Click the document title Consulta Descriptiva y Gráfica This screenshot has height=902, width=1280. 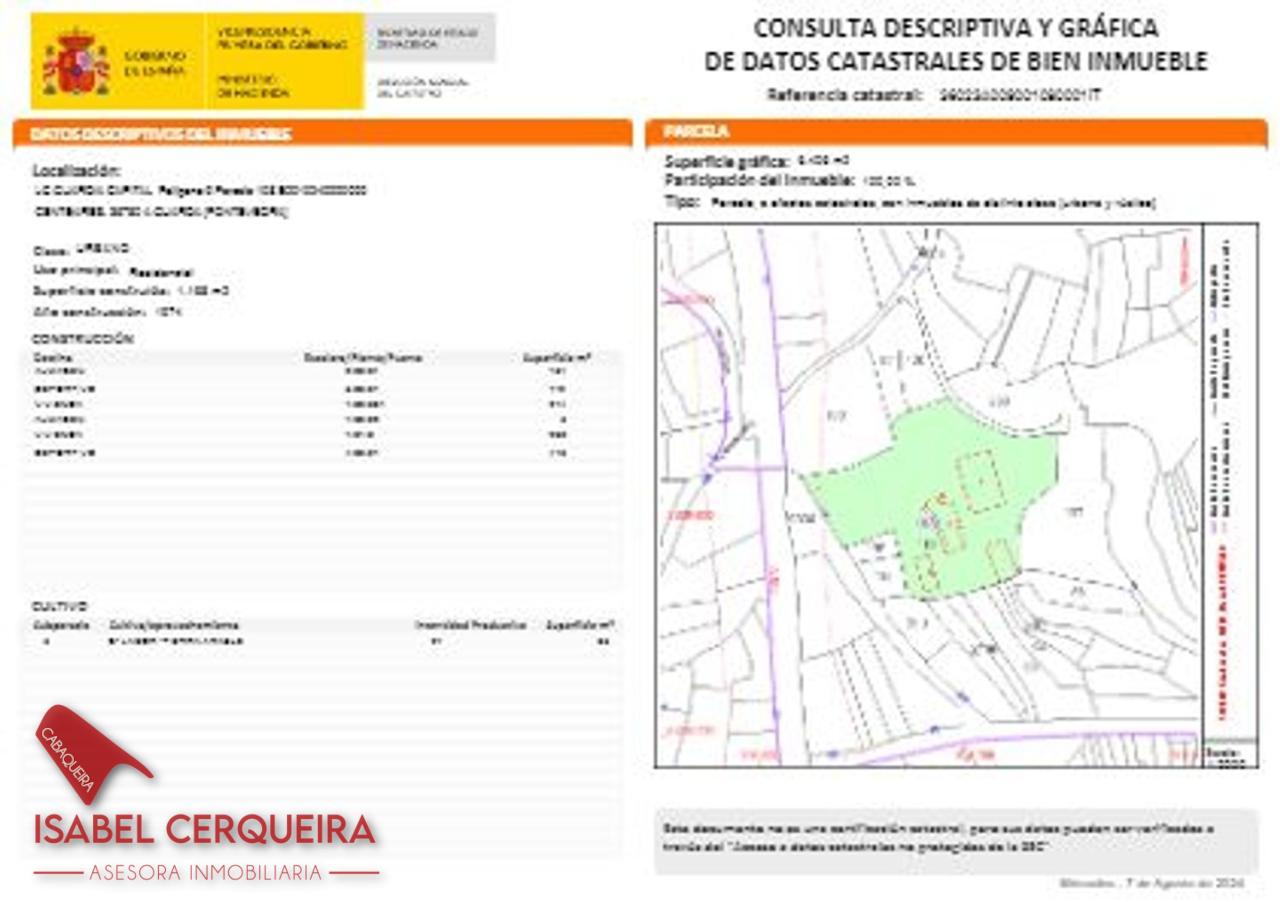955,44
